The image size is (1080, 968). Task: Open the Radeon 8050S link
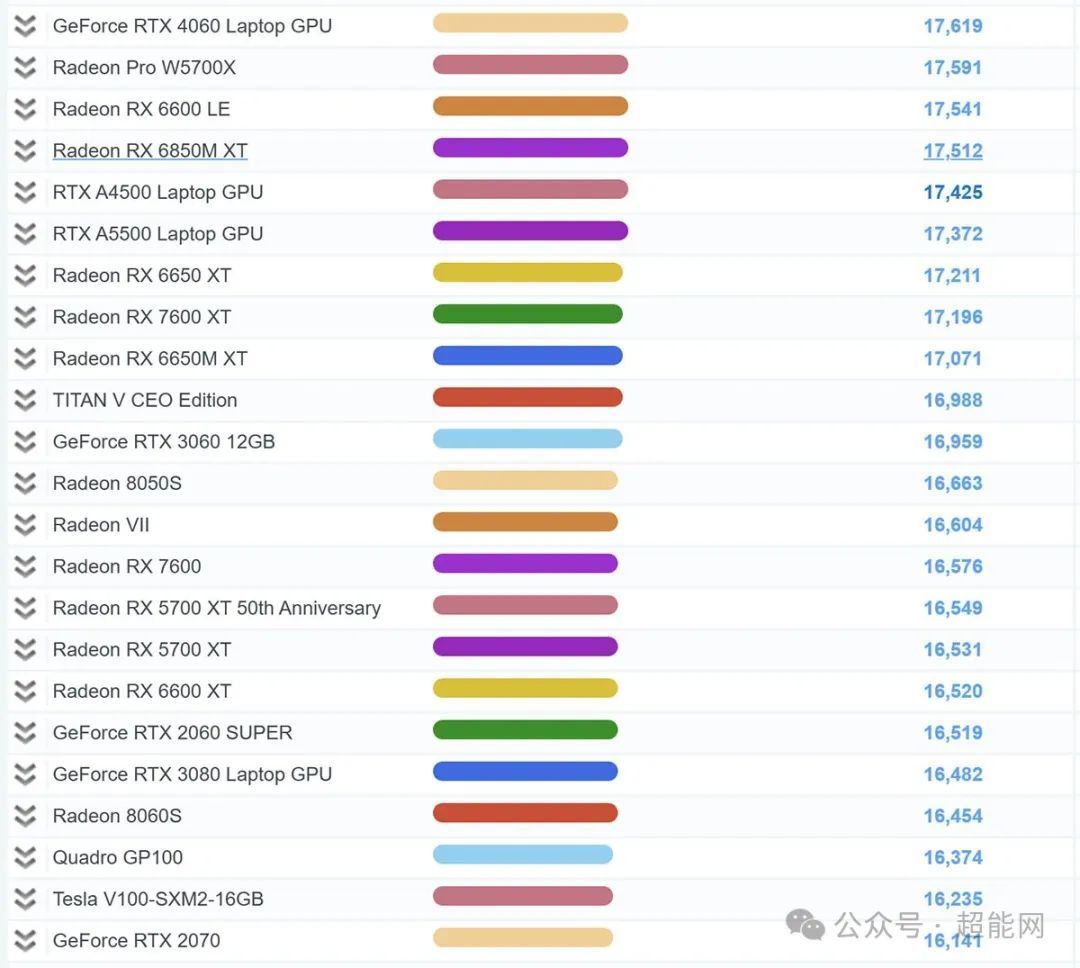click(x=117, y=483)
